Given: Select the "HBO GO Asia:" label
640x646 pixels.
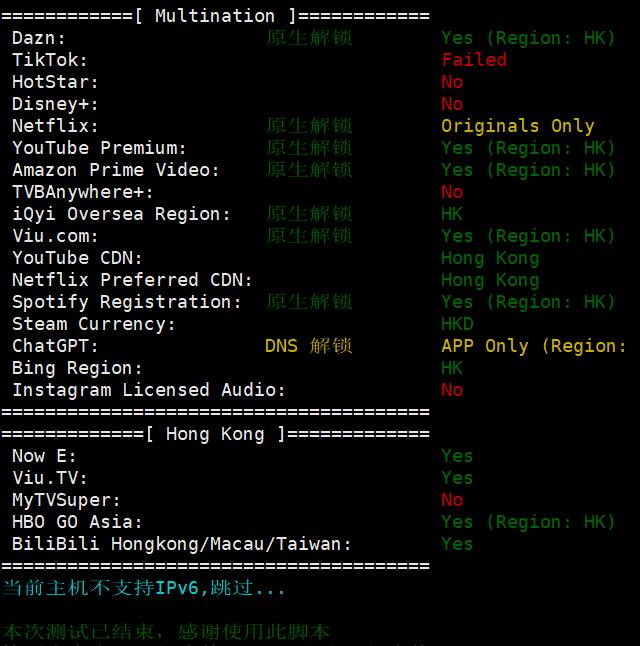Looking at the screenshot, I should (77, 522).
